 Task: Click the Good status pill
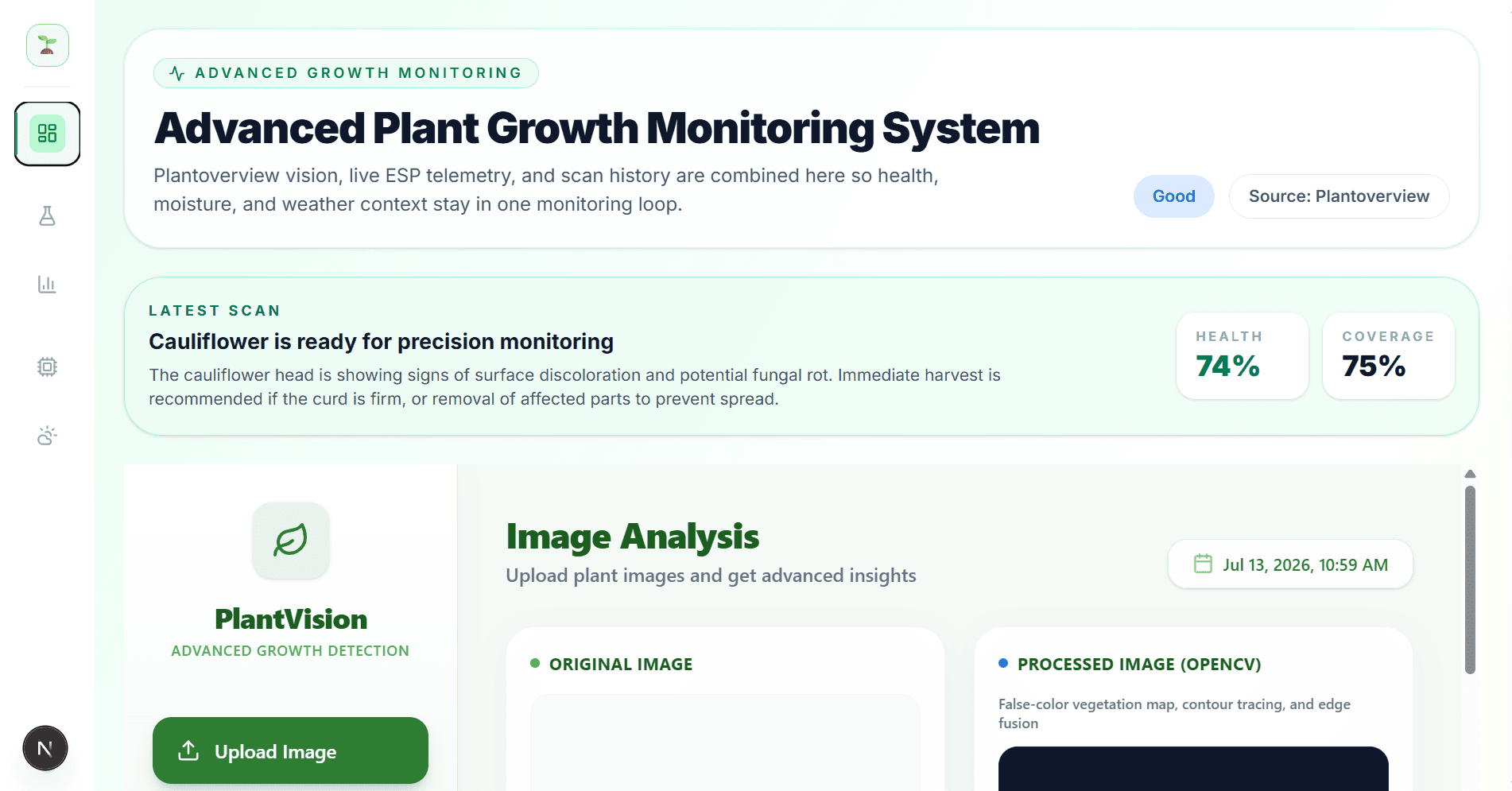(x=1173, y=196)
